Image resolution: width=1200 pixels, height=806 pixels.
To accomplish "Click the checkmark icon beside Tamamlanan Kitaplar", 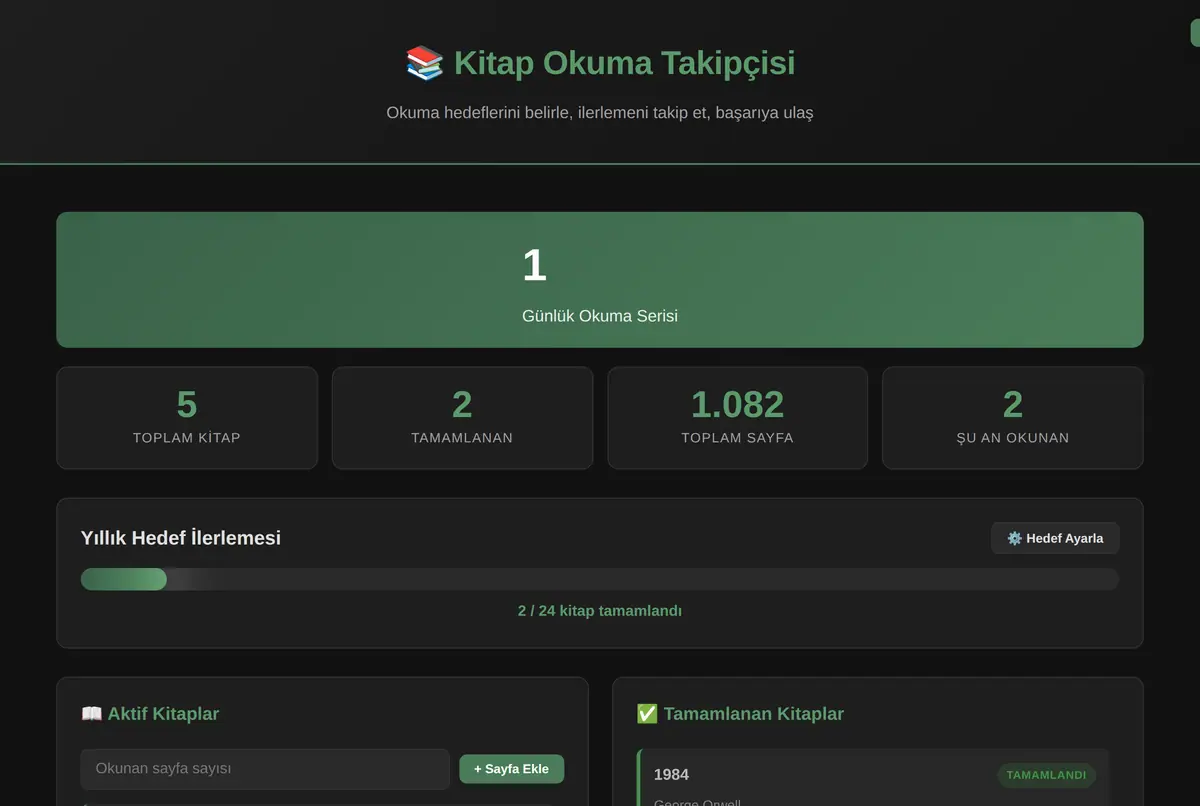I will (647, 714).
